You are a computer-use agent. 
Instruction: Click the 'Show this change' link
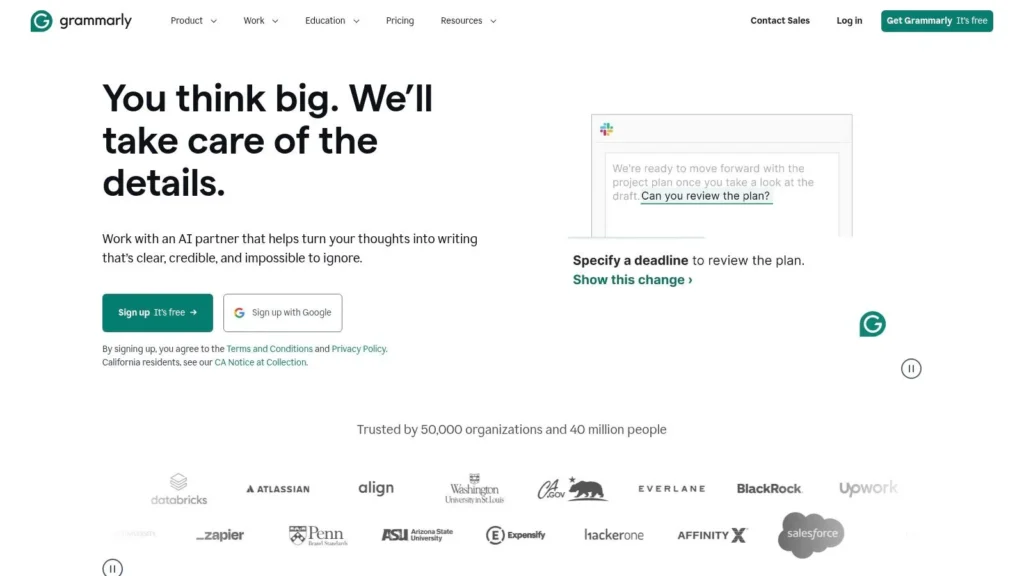(631, 279)
